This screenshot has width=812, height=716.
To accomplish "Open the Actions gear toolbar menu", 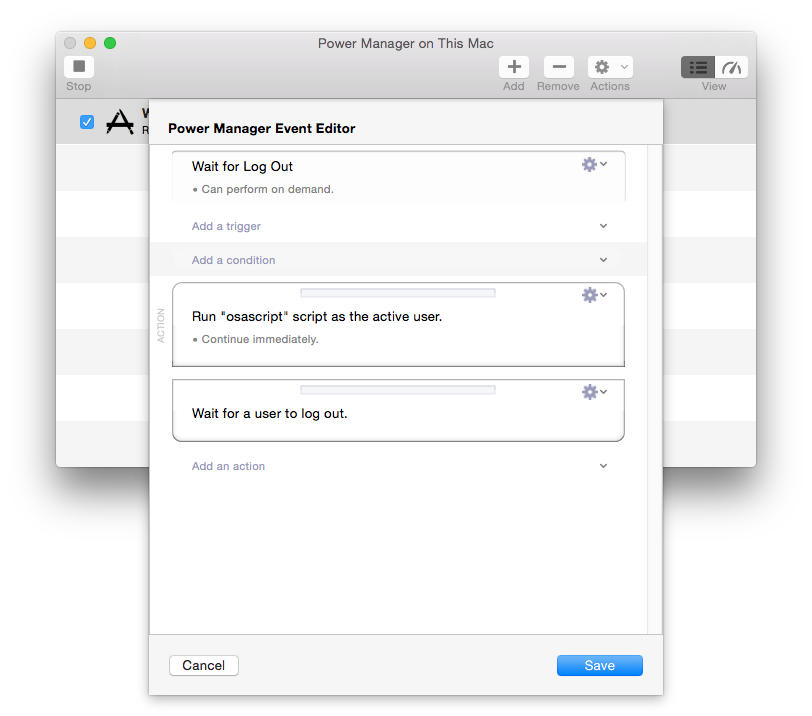I will 610,67.
